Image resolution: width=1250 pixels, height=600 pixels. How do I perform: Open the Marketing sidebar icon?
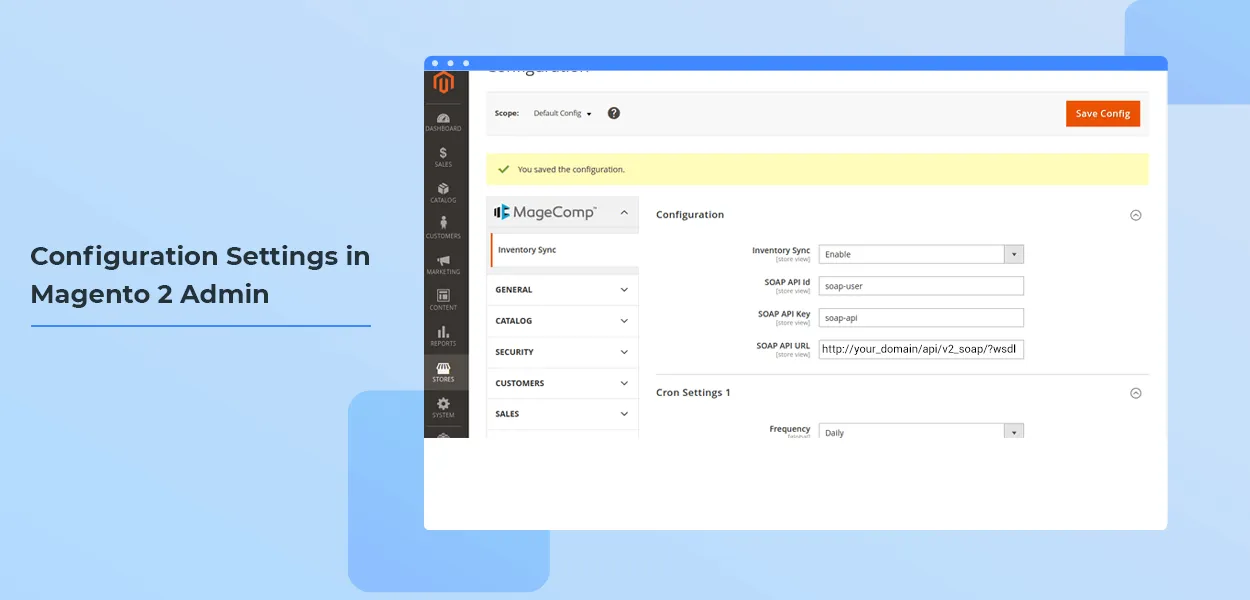tap(443, 265)
